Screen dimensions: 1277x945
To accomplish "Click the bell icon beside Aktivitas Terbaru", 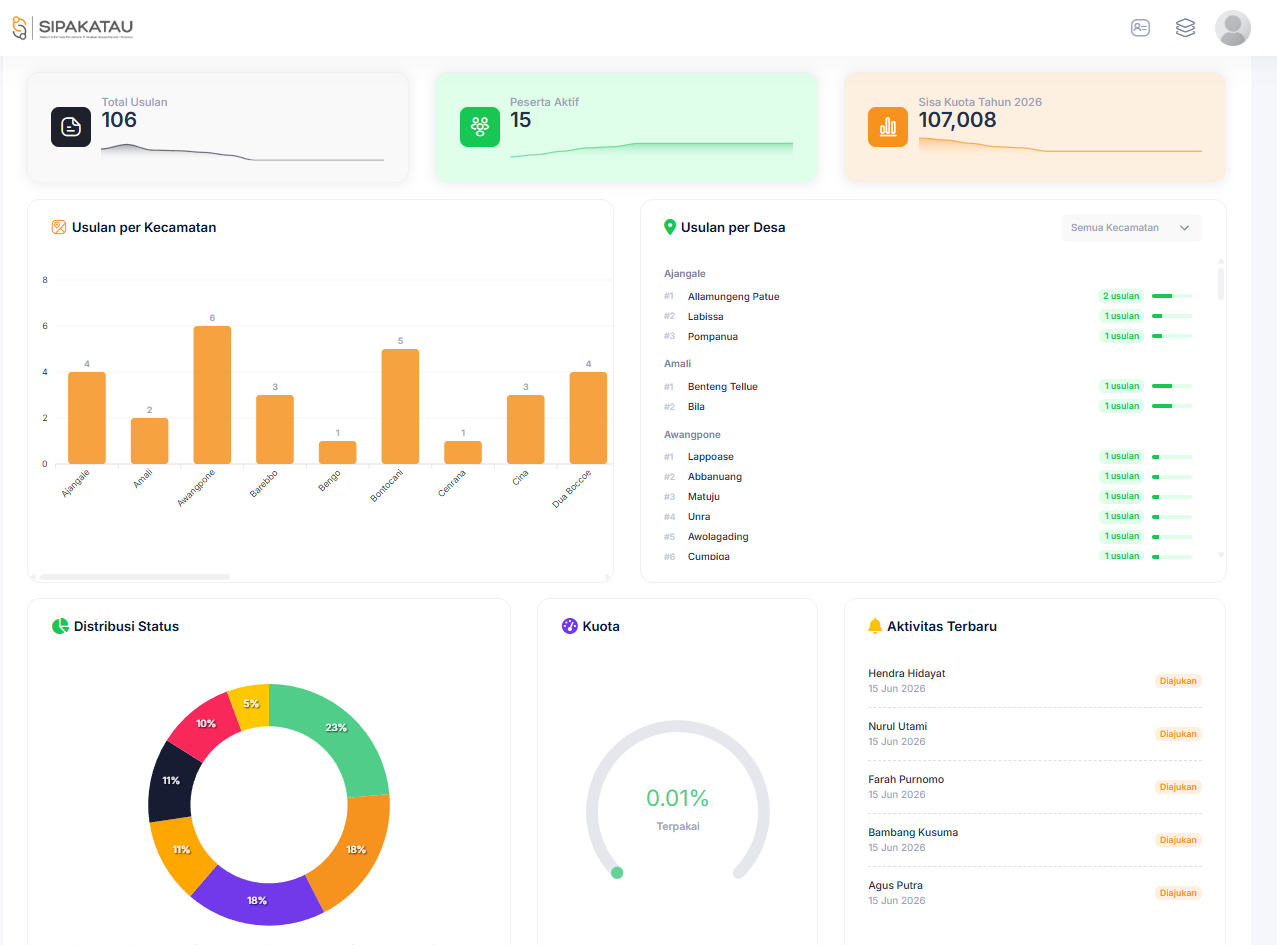I will tap(875, 626).
